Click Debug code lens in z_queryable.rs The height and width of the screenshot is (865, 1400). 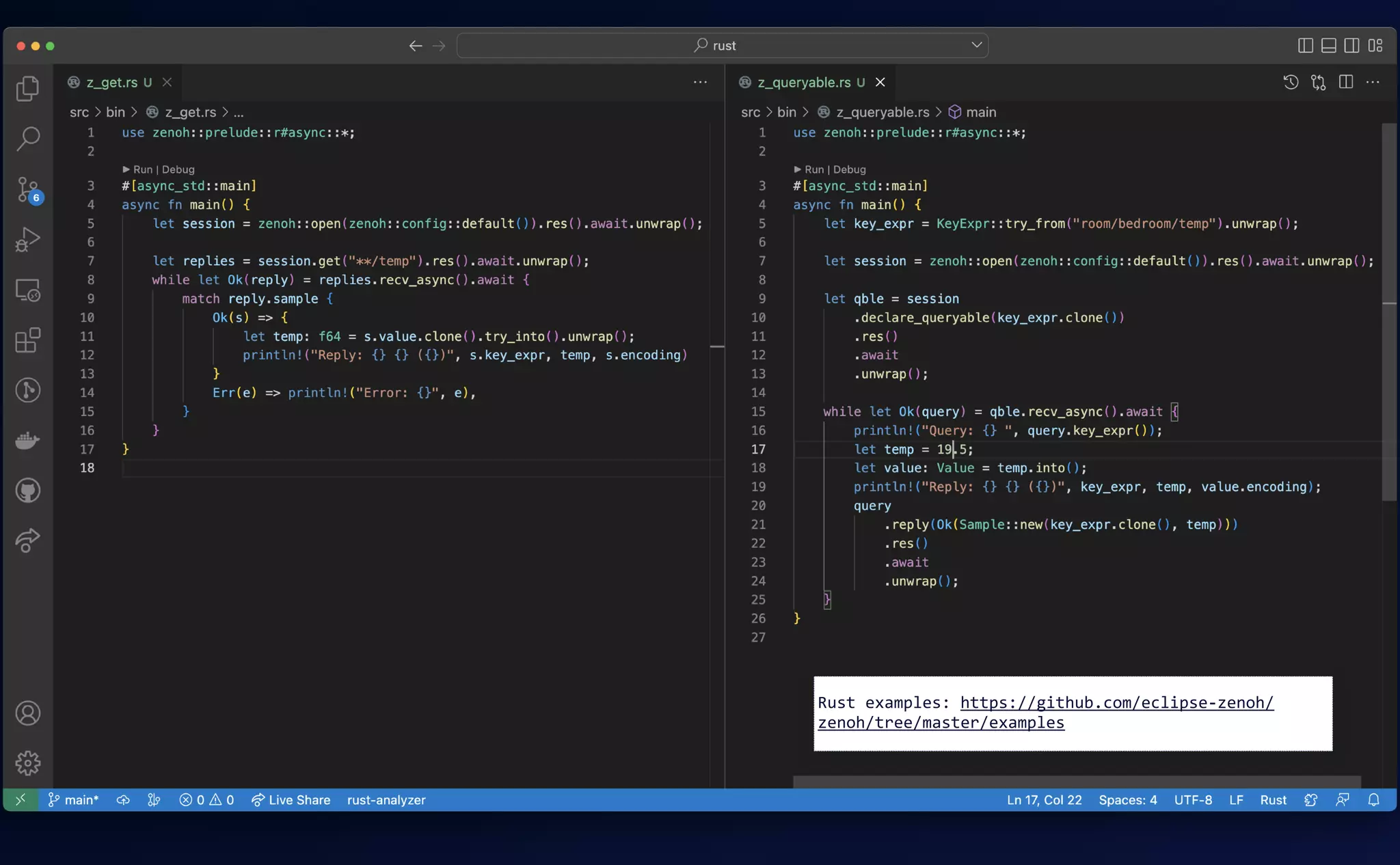coord(850,169)
